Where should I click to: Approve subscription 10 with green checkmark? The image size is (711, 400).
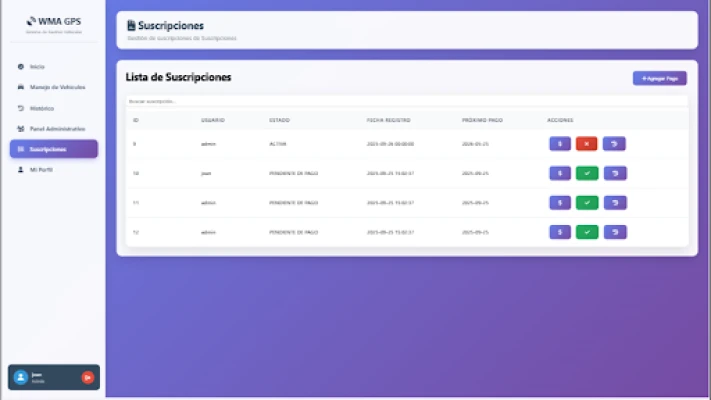tap(587, 173)
